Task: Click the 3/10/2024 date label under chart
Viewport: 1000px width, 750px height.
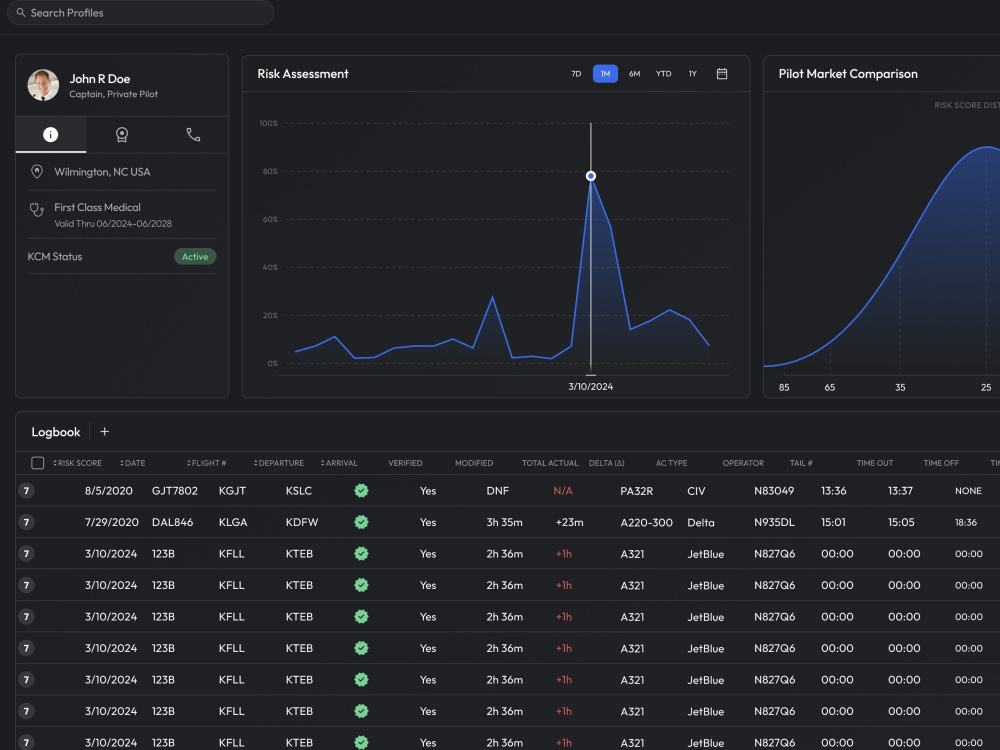Action: [x=591, y=386]
